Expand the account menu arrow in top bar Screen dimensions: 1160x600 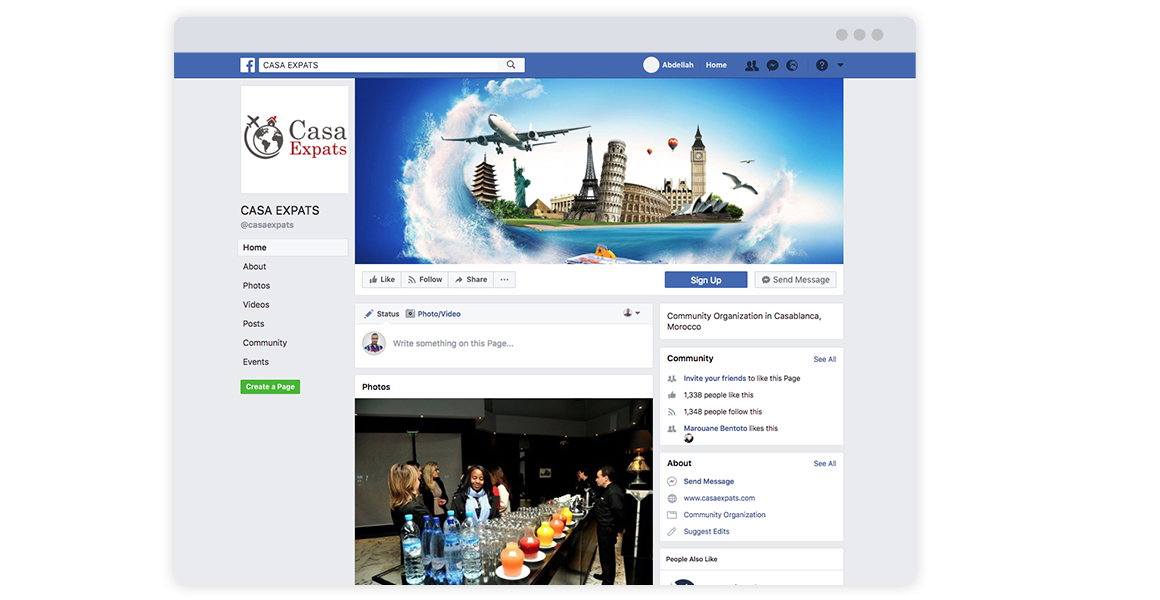point(840,65)
